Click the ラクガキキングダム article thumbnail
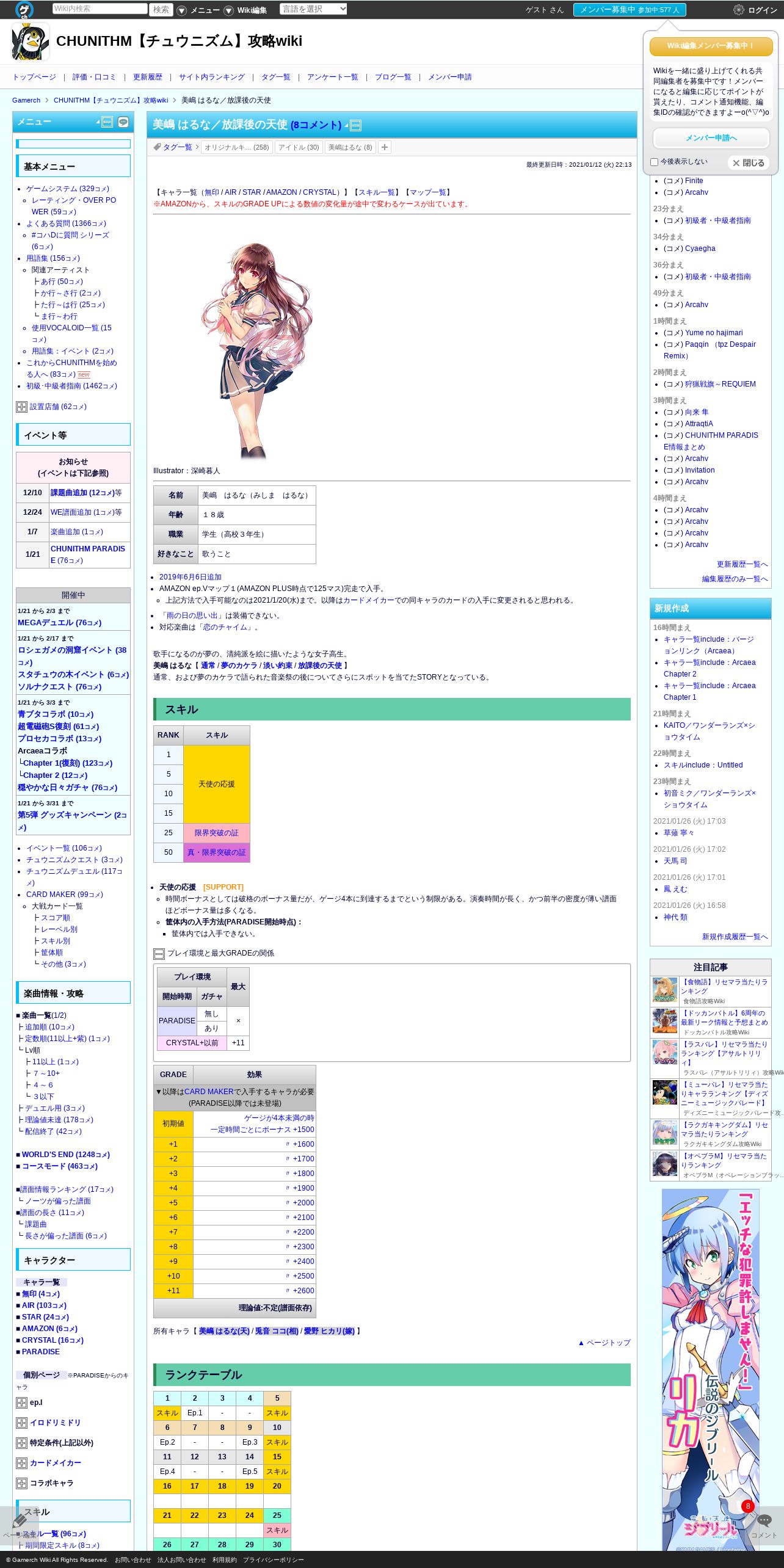This screenshot has width=784, height=1568. (x=665, y=1133)
